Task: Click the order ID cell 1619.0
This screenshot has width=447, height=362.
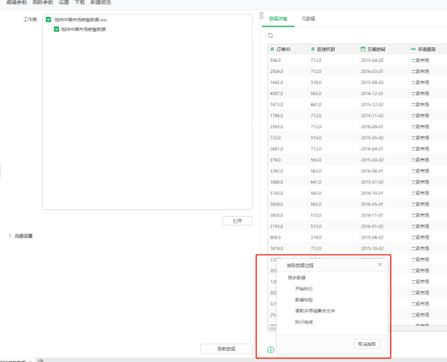Action: [276, 248]
